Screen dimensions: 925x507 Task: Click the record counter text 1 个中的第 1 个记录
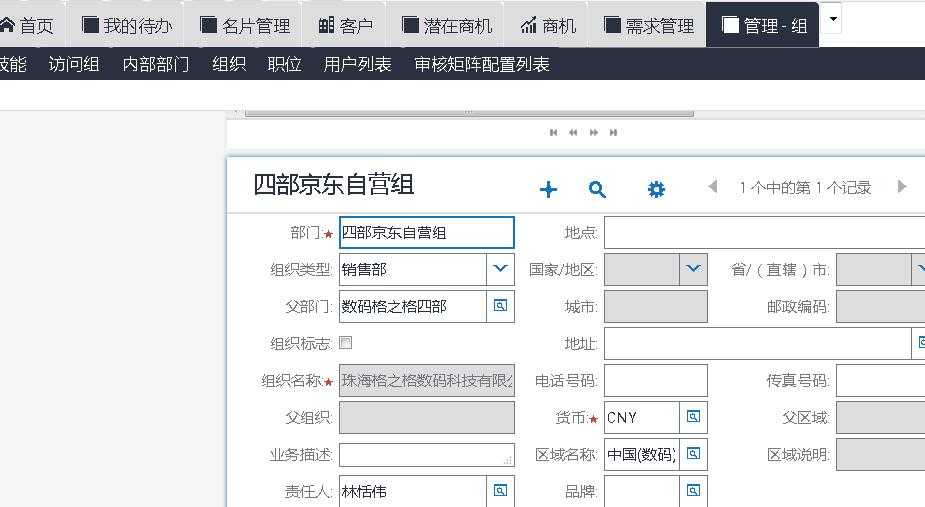click(805, 187)
